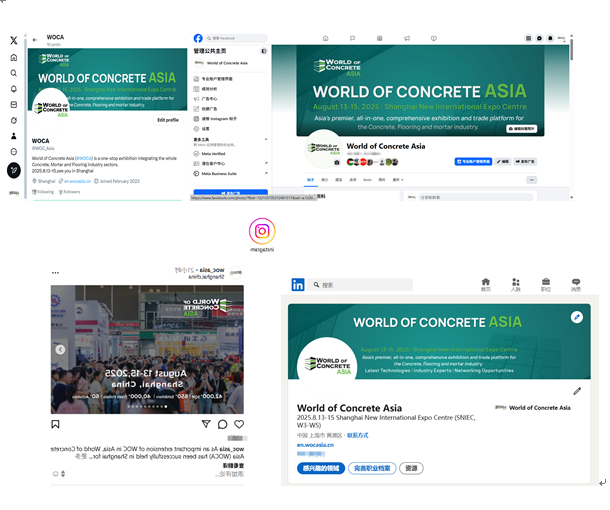Screen dimensions: 610x510
Task: Open LinkedIn Messaging nav icon
Action: 576,285
